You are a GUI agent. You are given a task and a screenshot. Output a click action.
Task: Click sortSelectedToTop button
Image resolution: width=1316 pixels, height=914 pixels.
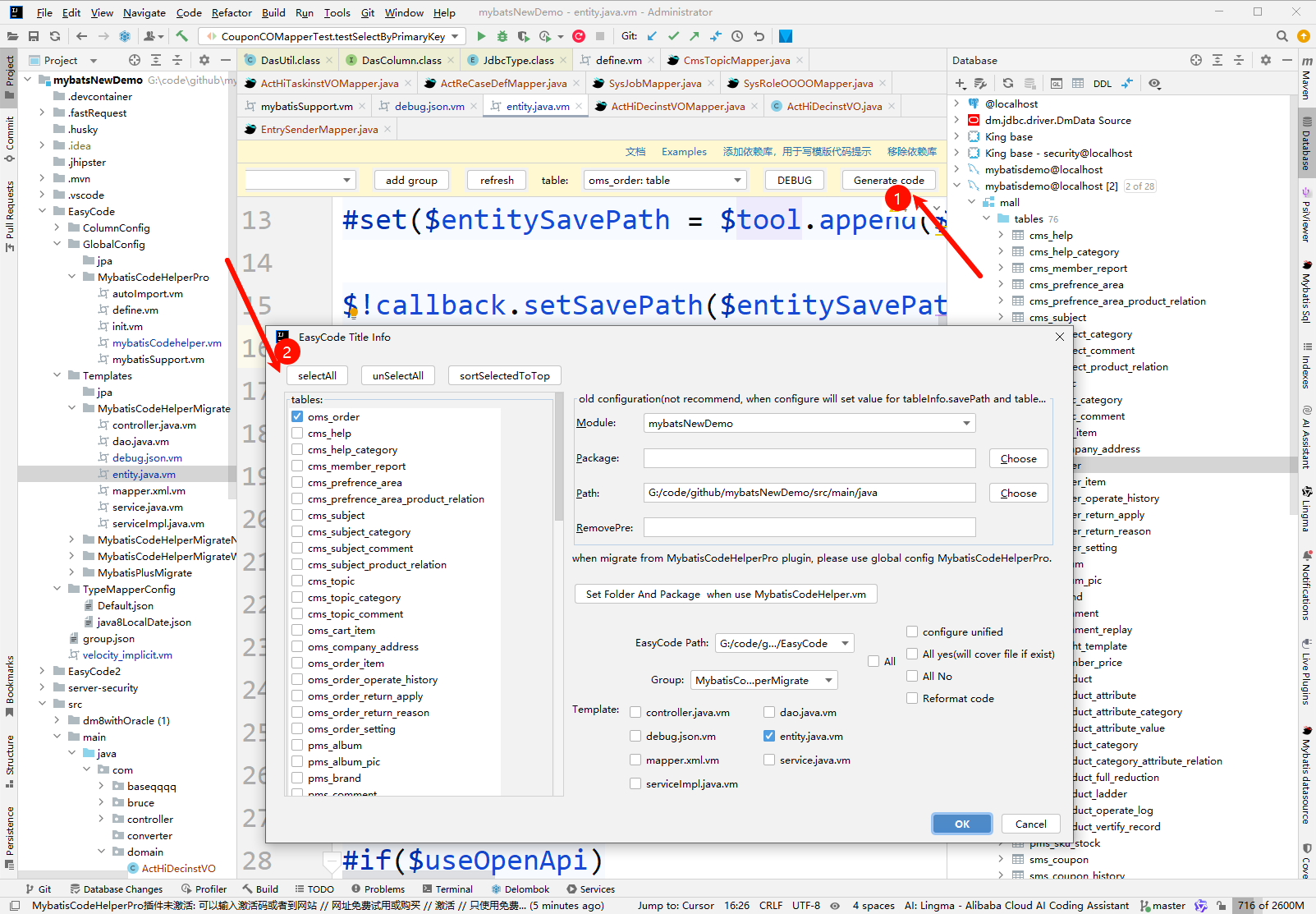[505, 375]
